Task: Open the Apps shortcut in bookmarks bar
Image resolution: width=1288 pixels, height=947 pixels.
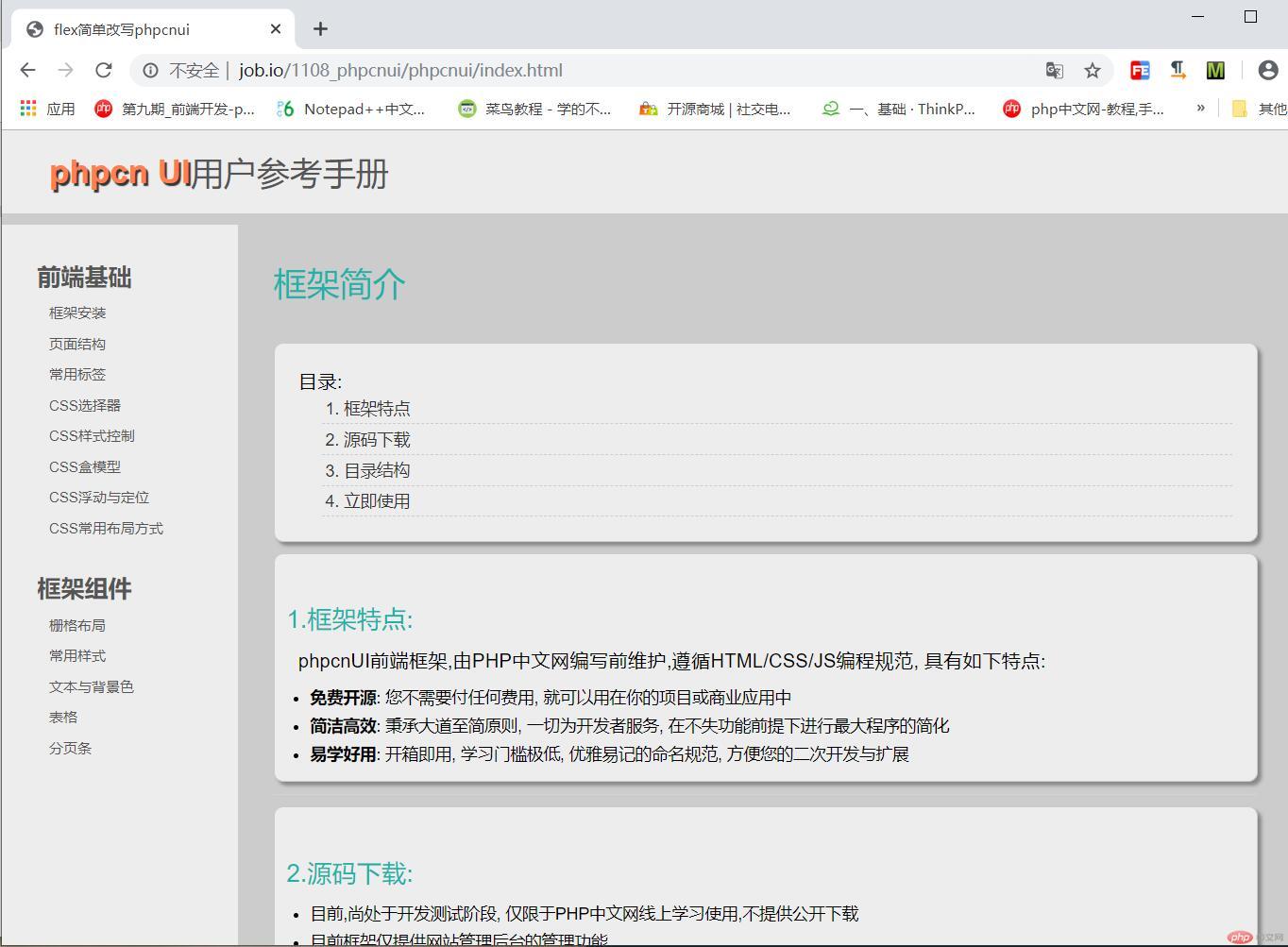Action: tap(47, 109)
